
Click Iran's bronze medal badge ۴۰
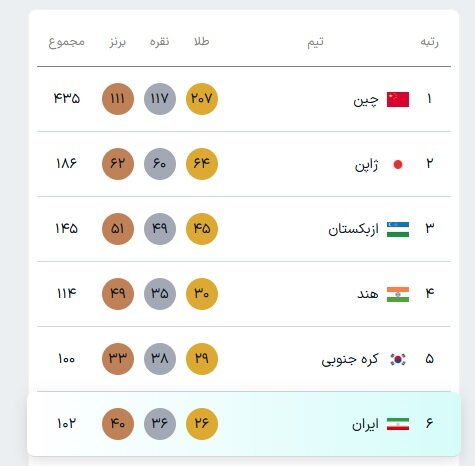pyautogui.click(x=118, y=424)
